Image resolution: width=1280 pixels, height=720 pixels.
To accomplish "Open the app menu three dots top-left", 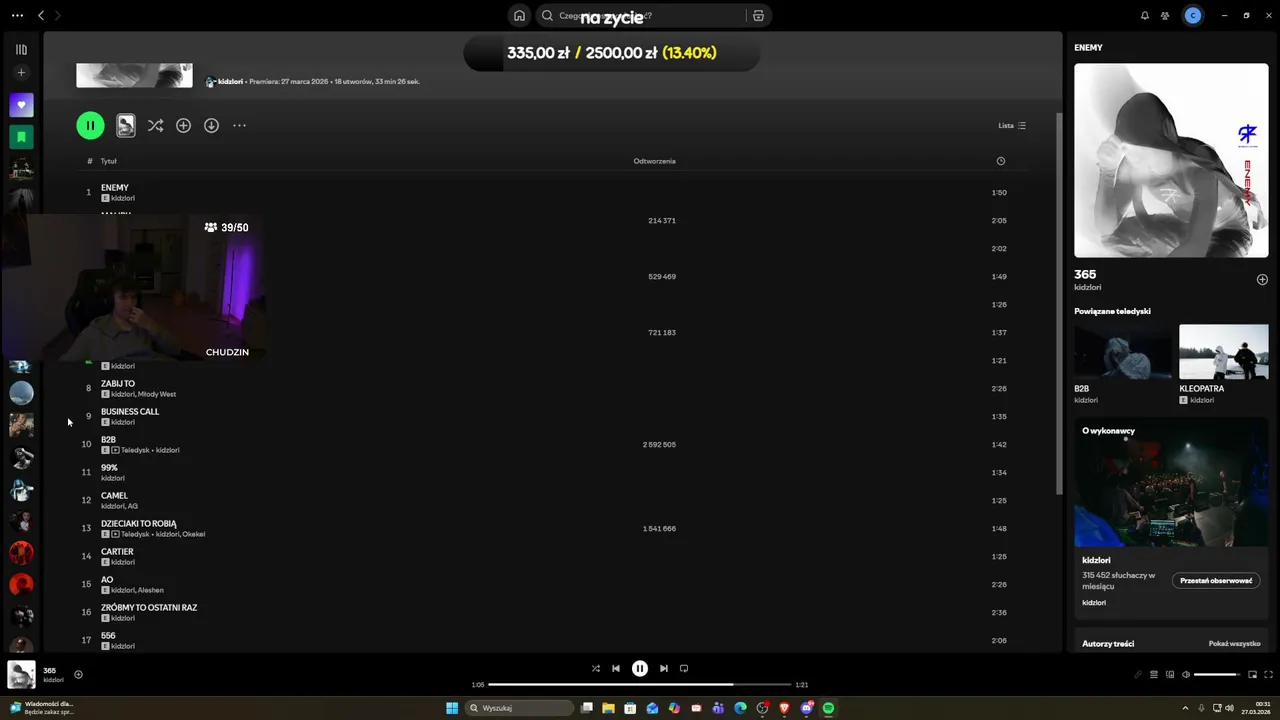I will (17, 16).
